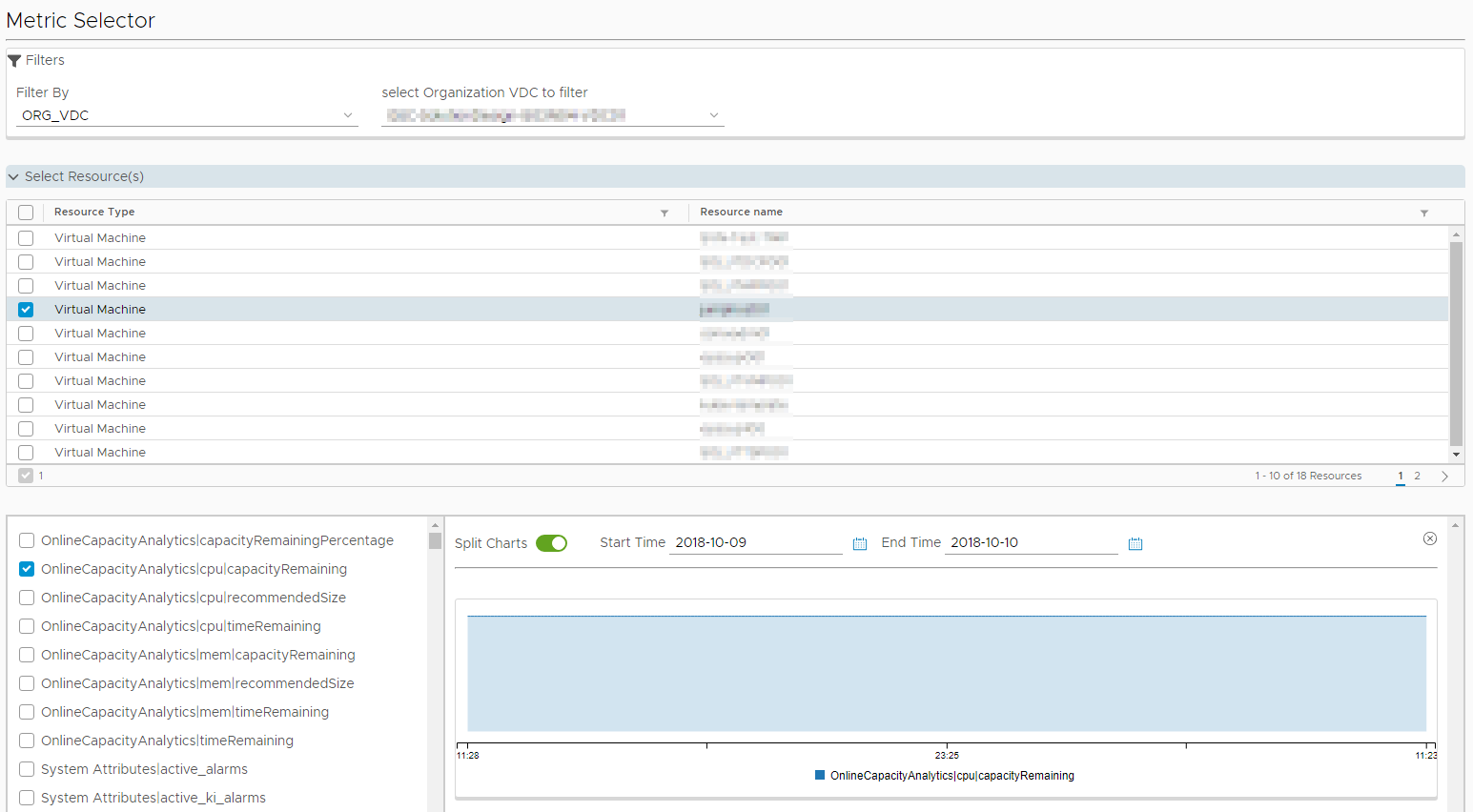Check System Attributes|active_alarms metric
The width and height of the screenshot is (1473, 812).
point(27,769)
